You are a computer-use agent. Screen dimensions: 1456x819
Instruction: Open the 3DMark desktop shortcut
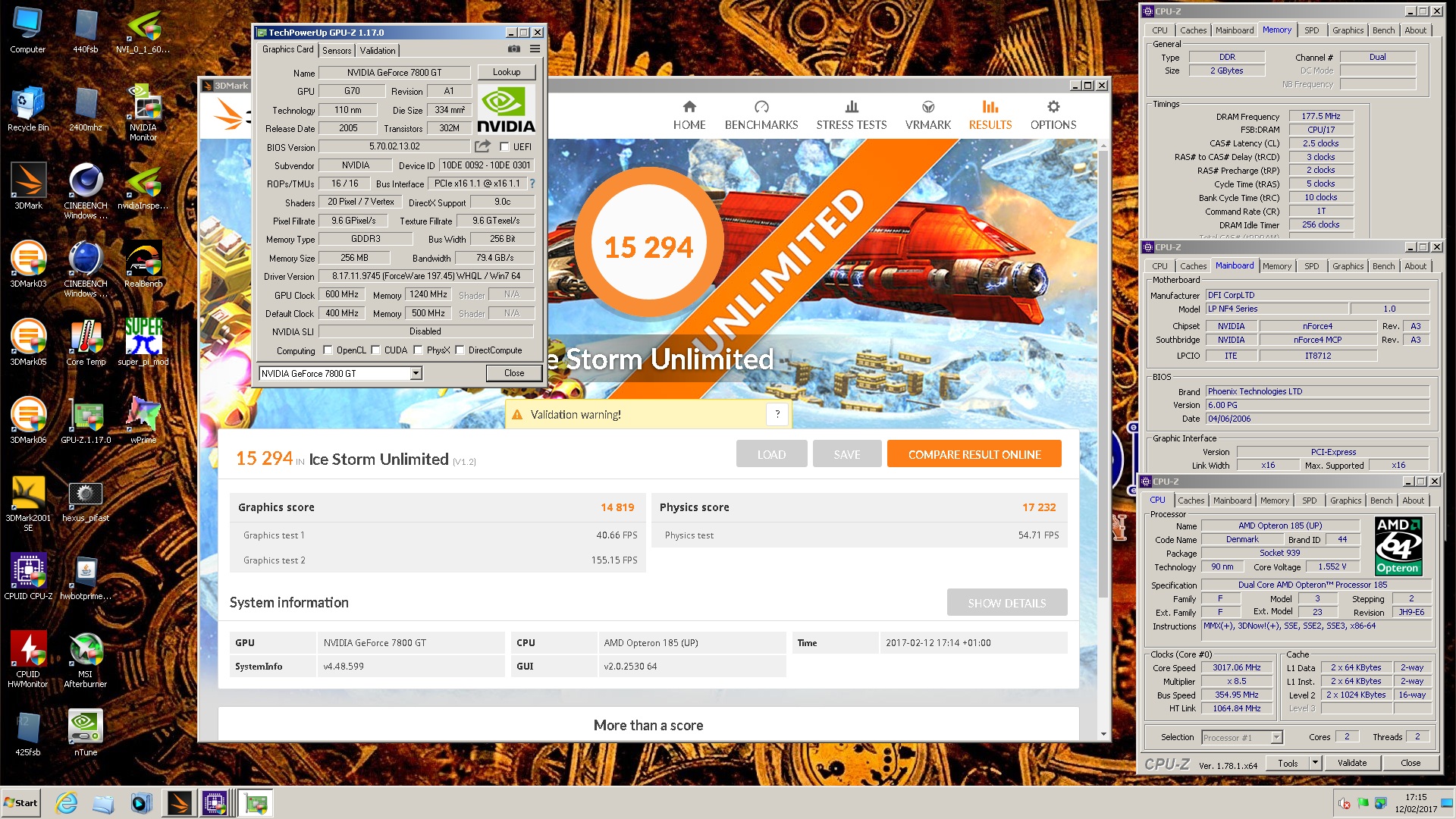point(28,186)
